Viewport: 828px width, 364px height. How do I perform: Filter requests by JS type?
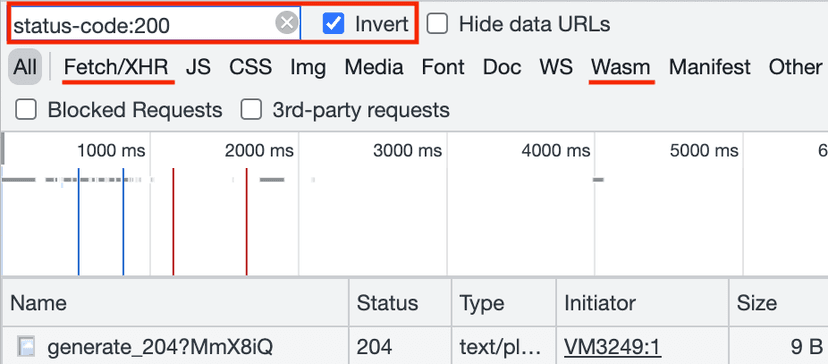coord(198,67)
